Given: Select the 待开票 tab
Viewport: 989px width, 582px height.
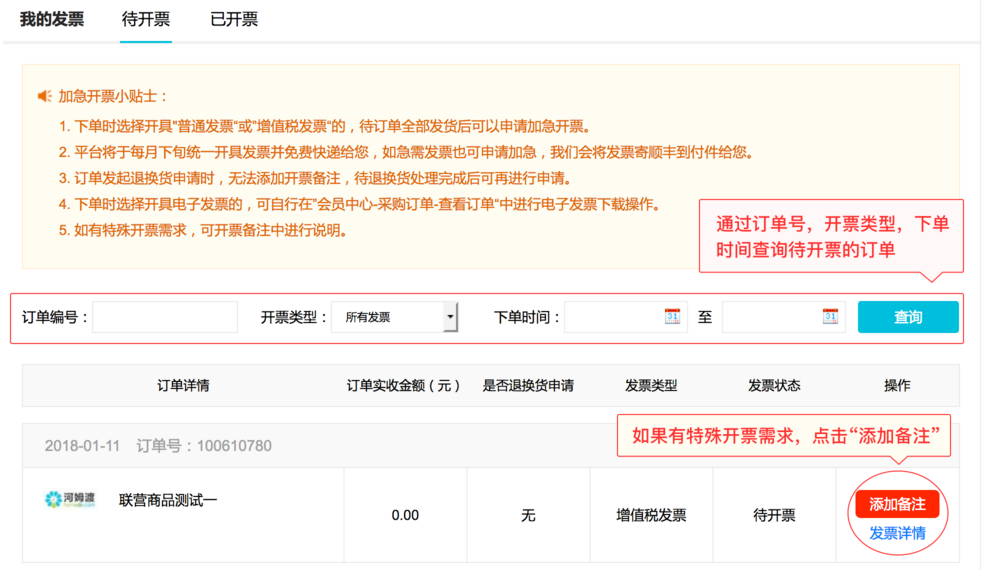Looking at the screenshot, I should click(145, 20).
